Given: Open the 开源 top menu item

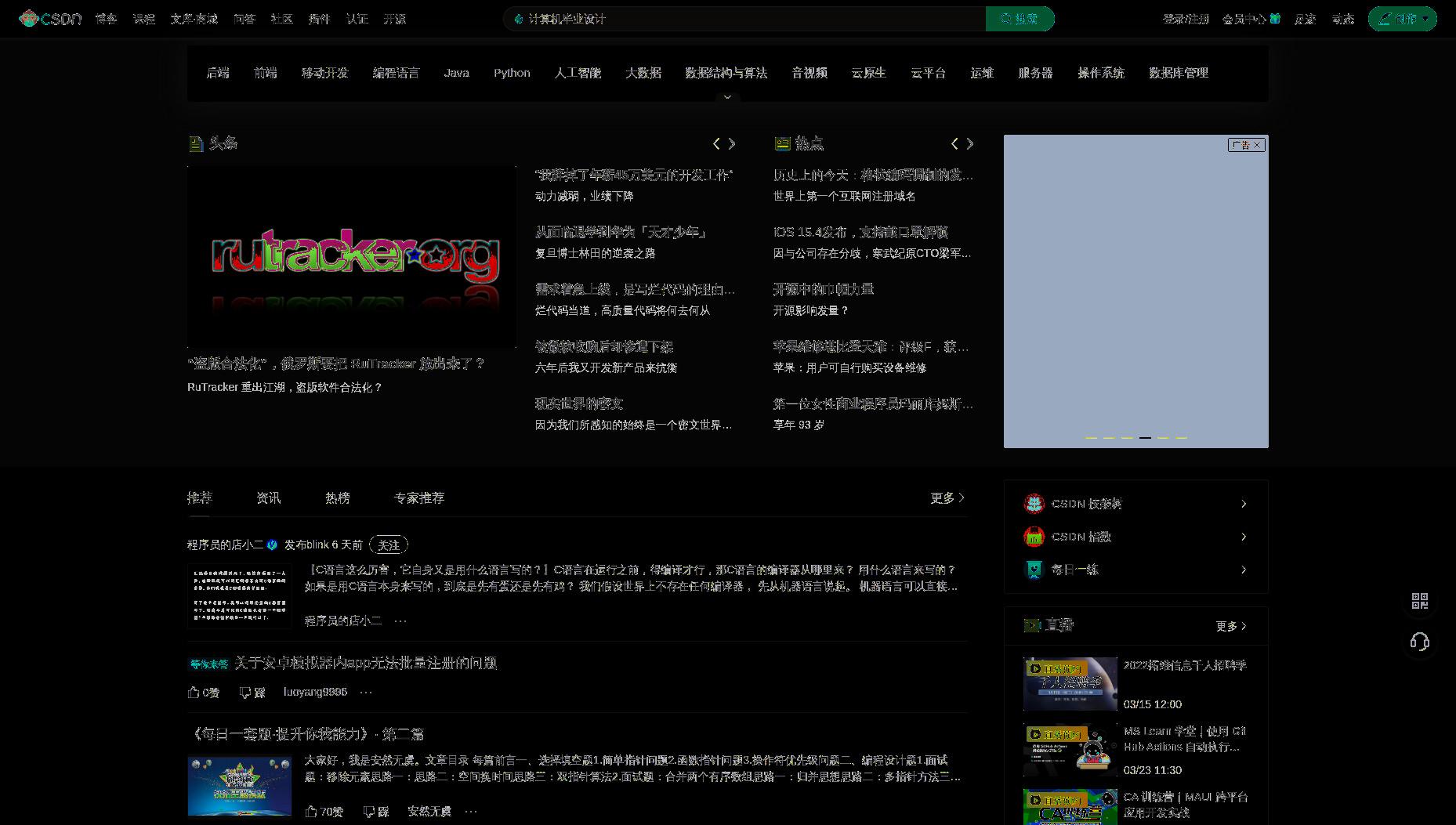Looking at the screenshot, I should click(395, 19).
